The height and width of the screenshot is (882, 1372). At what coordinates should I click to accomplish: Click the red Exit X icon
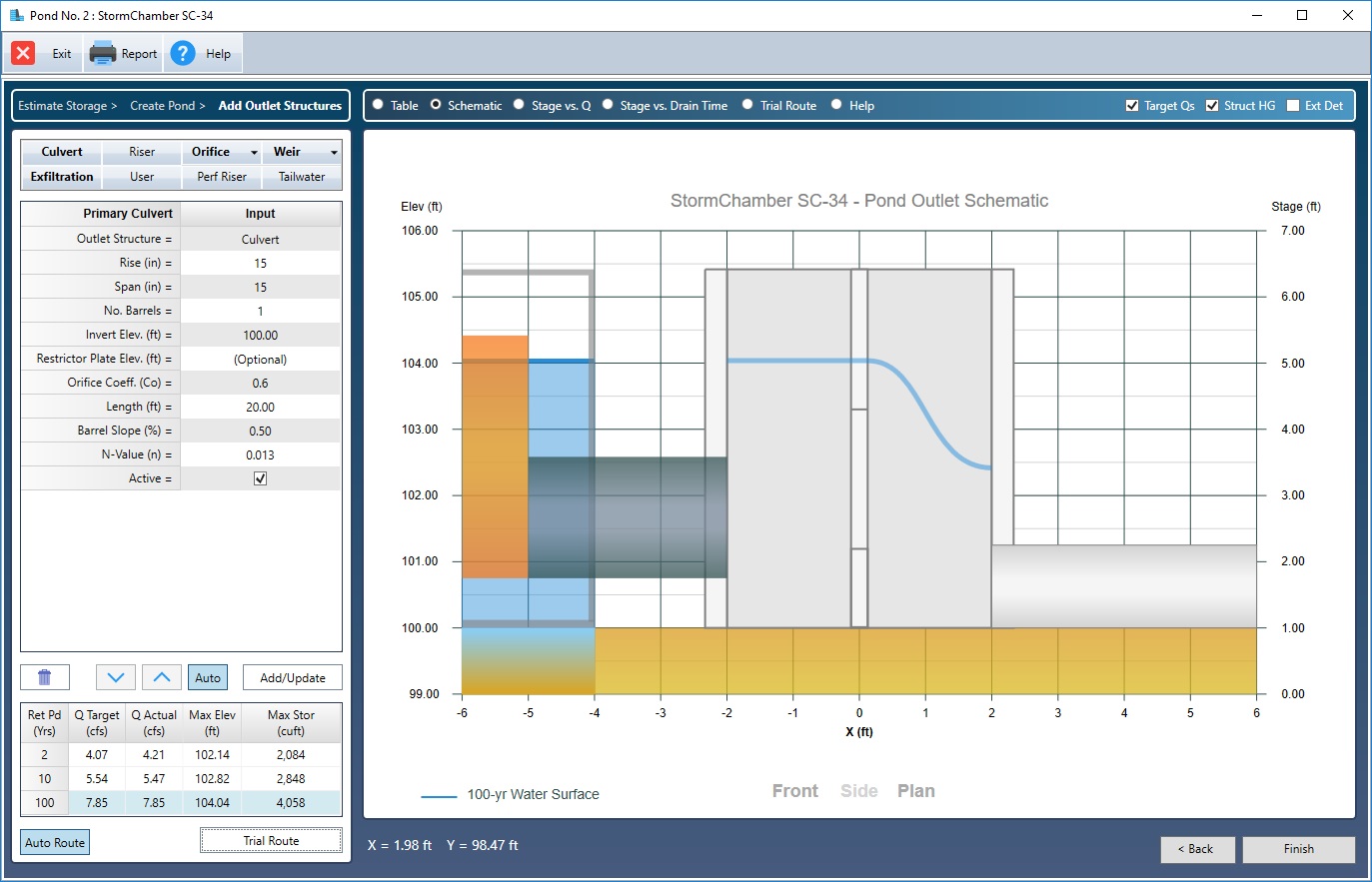pyautogui.click(x=23, y=54)
